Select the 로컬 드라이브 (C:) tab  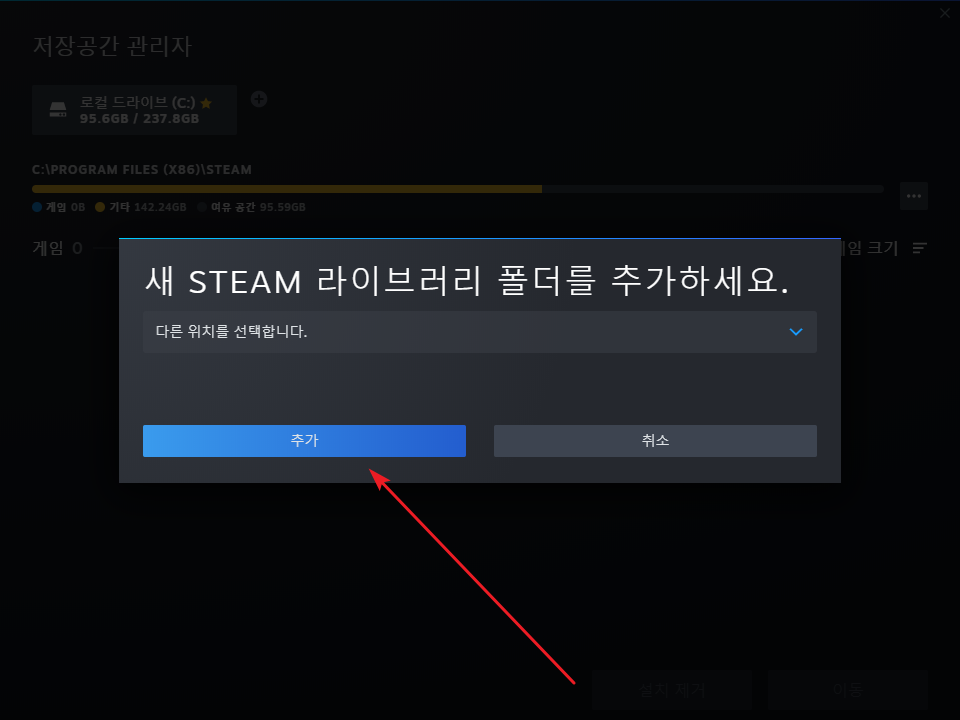point(135,110)
